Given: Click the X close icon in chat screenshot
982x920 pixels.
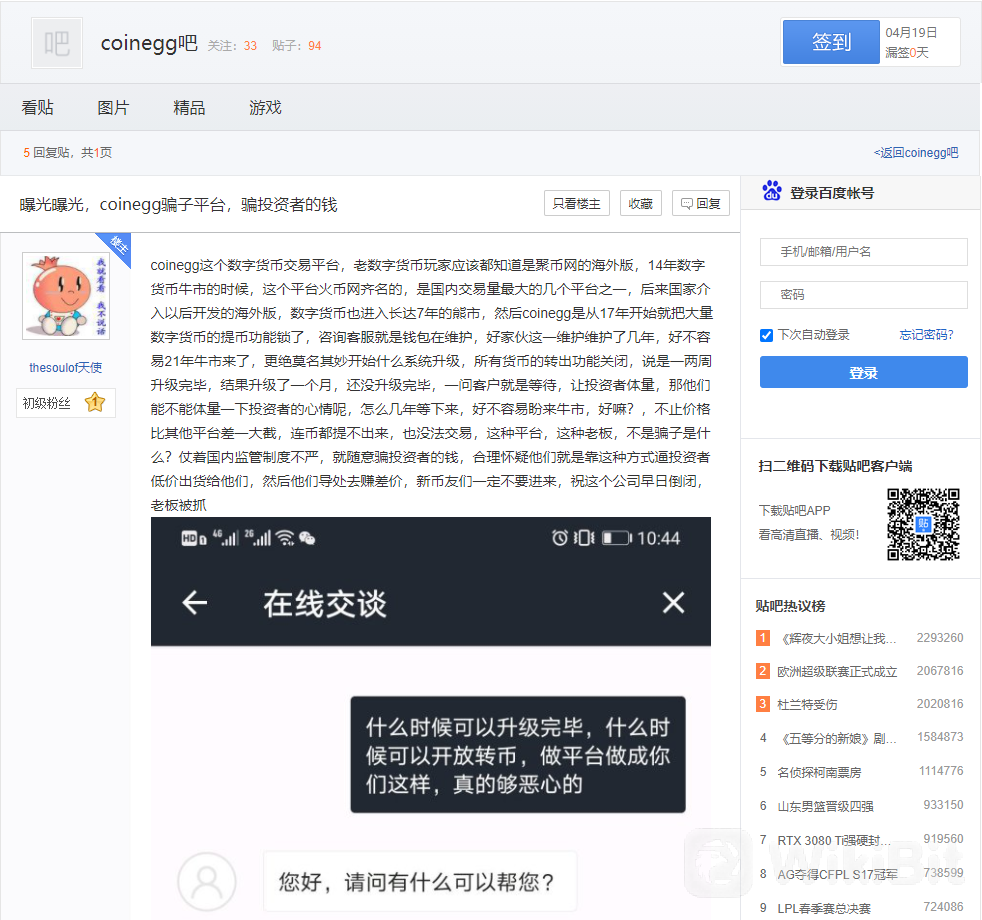Looking at the screenshot, I should pyautogui.click(x=673, y=602).
